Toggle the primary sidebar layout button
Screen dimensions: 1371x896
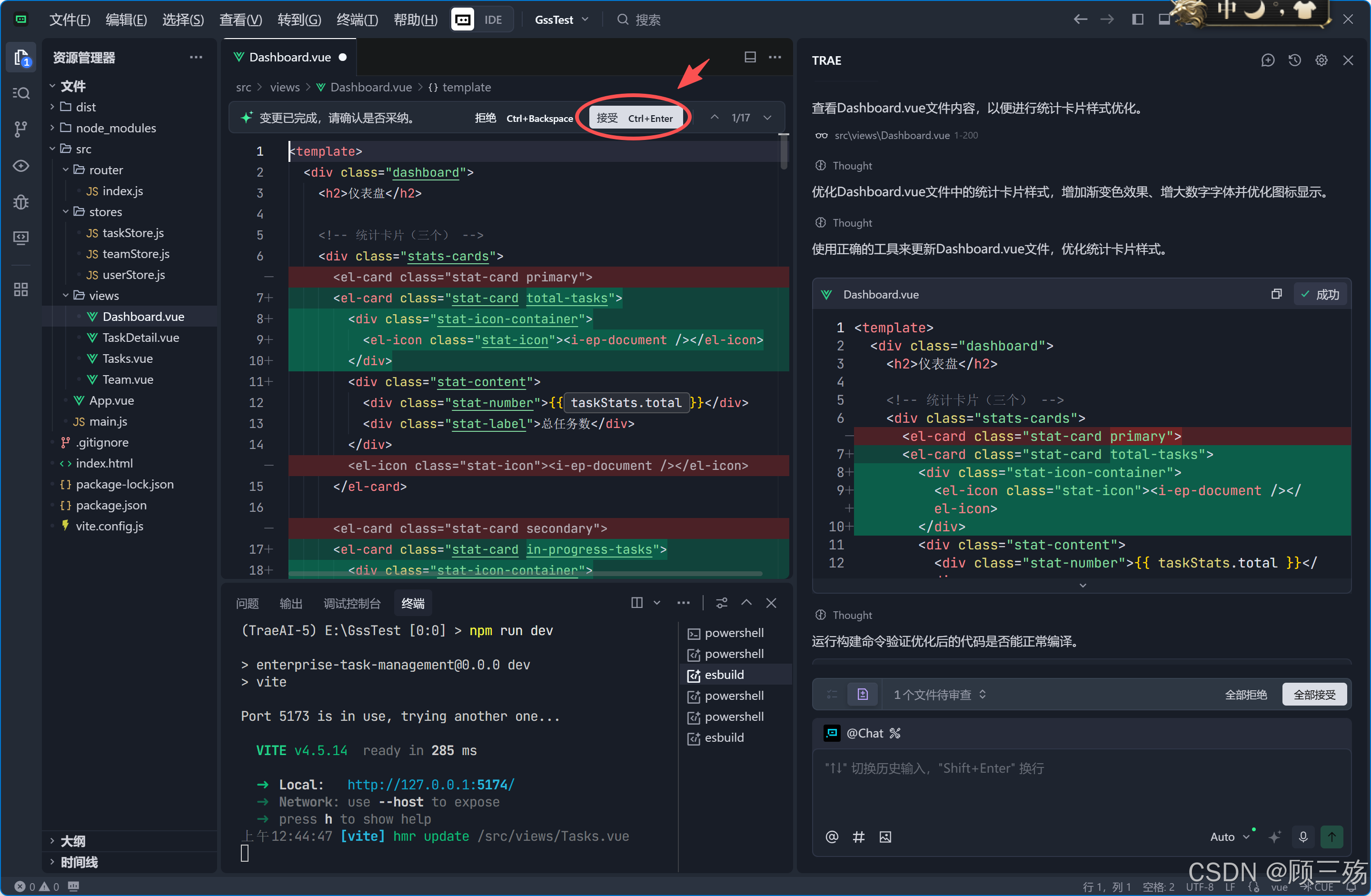click(x=1137, y=20)
